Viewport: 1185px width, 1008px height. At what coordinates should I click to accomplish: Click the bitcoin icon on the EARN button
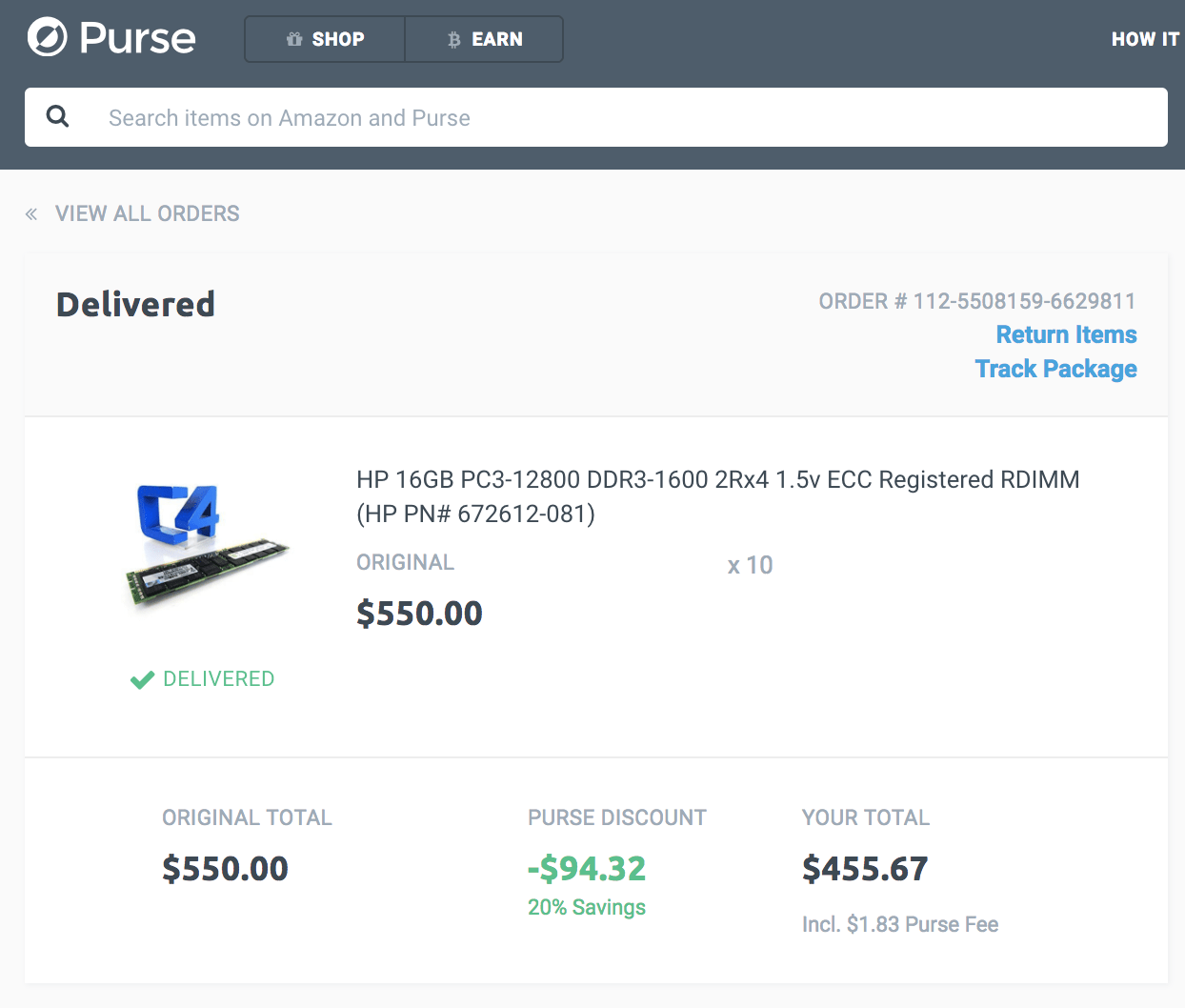tap(452, 40)
